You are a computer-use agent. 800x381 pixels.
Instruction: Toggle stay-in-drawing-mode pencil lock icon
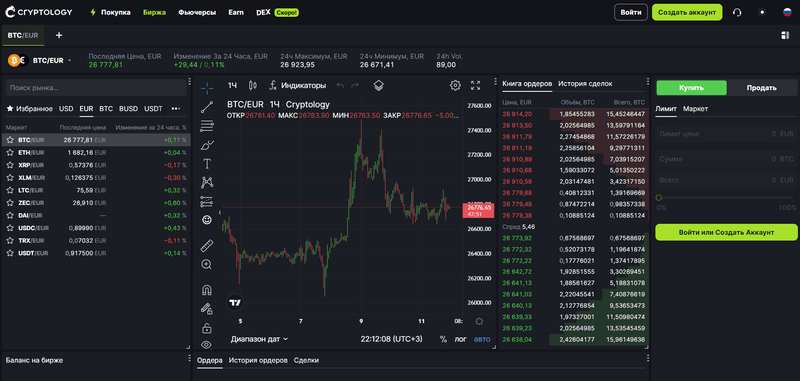tap(207, 309)
